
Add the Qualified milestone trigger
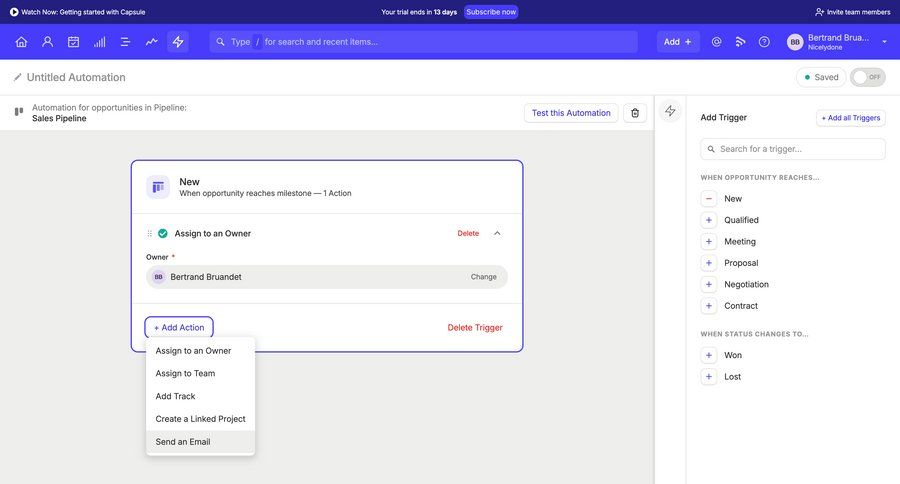pos(709,220)
